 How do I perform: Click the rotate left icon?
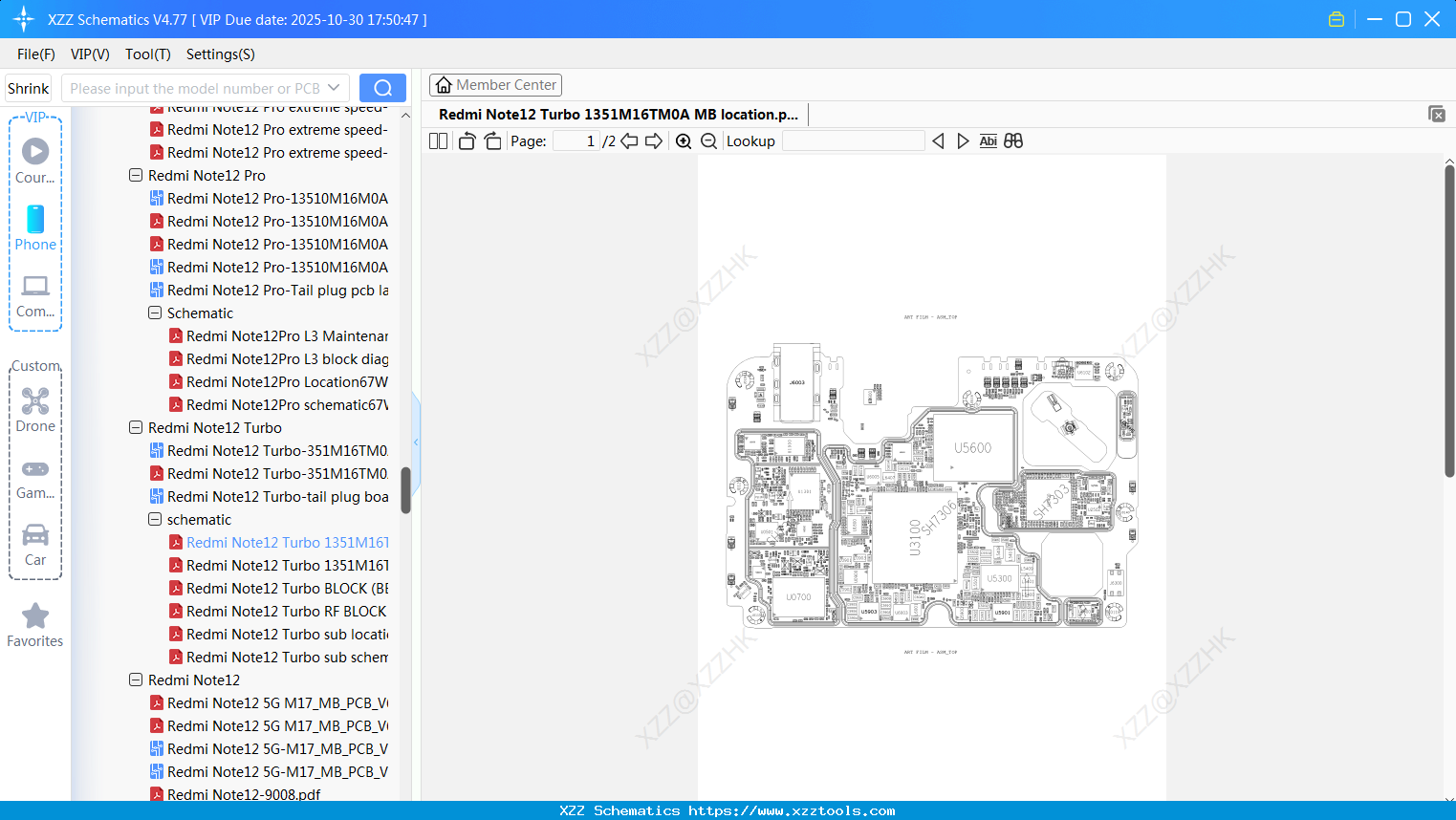click(x=466, y=140)
